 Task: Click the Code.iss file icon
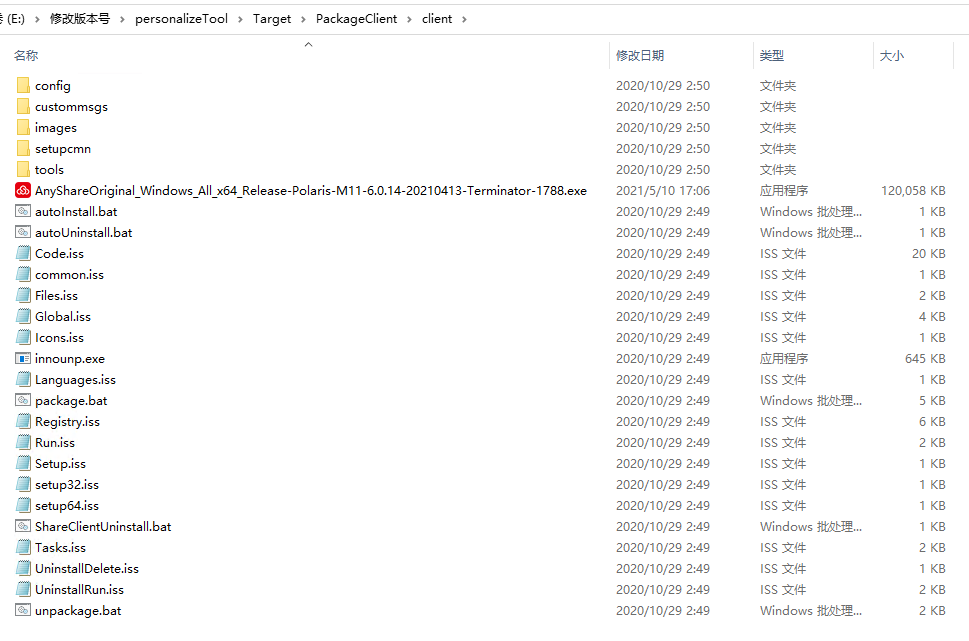pos(23,253)
